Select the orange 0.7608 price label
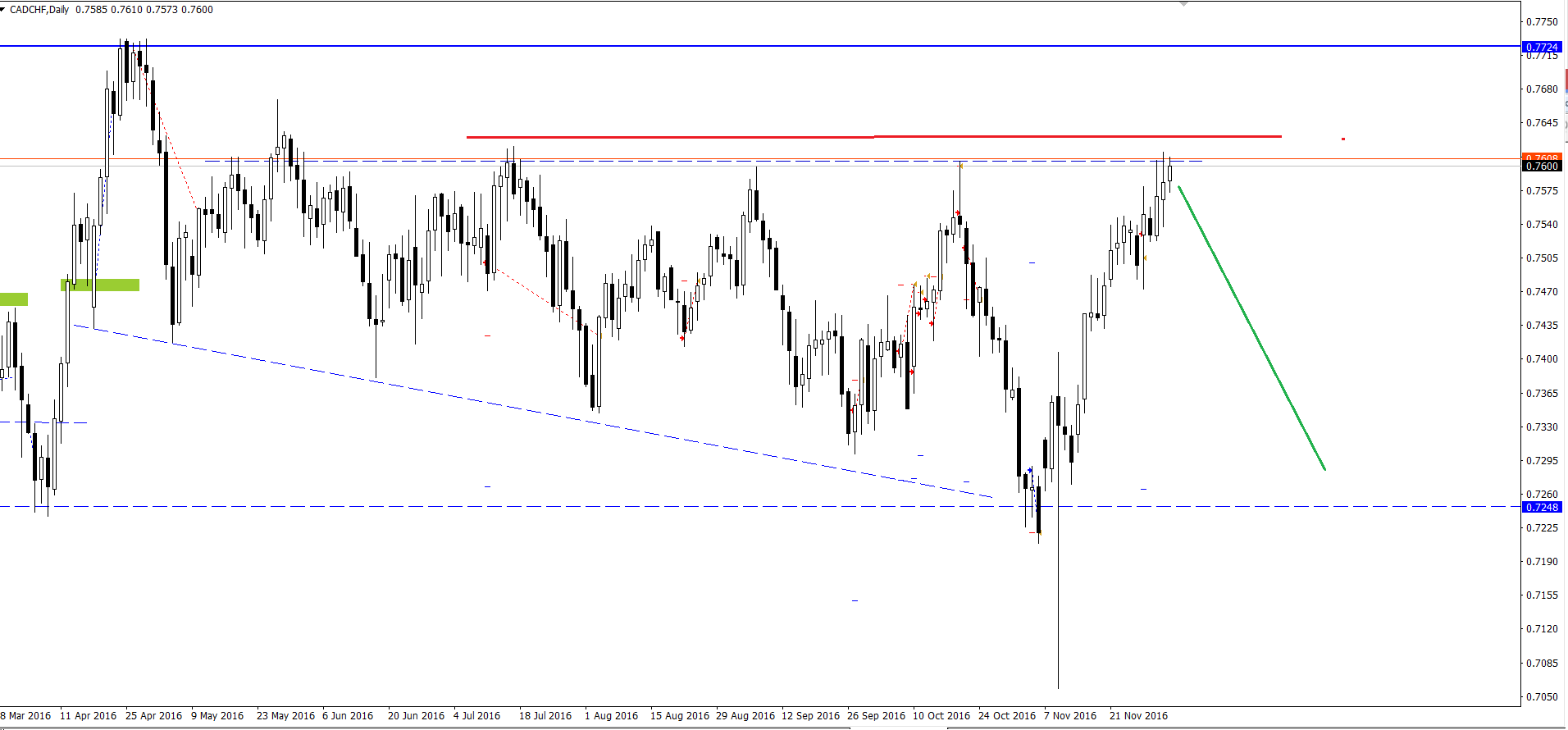This screenshot has height=730, width=1568. coord(1543,157)
